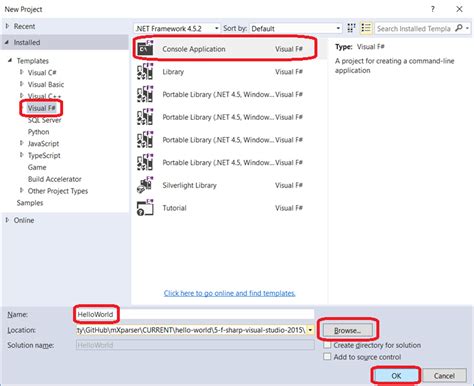Open the dialog help question mark
The width and height of the screenshot is (474, 386).
(433, 9)
